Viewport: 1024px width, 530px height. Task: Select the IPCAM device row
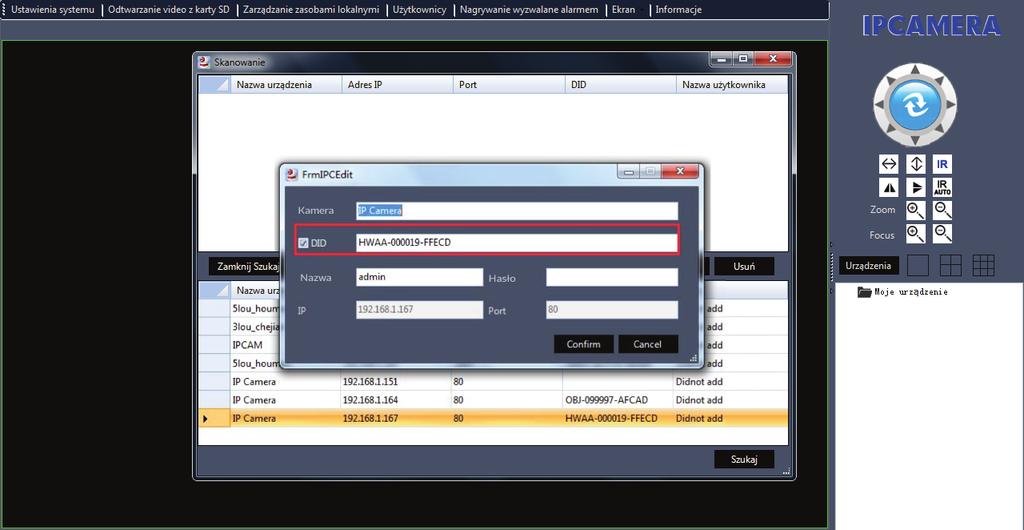(x=248, y=345)
